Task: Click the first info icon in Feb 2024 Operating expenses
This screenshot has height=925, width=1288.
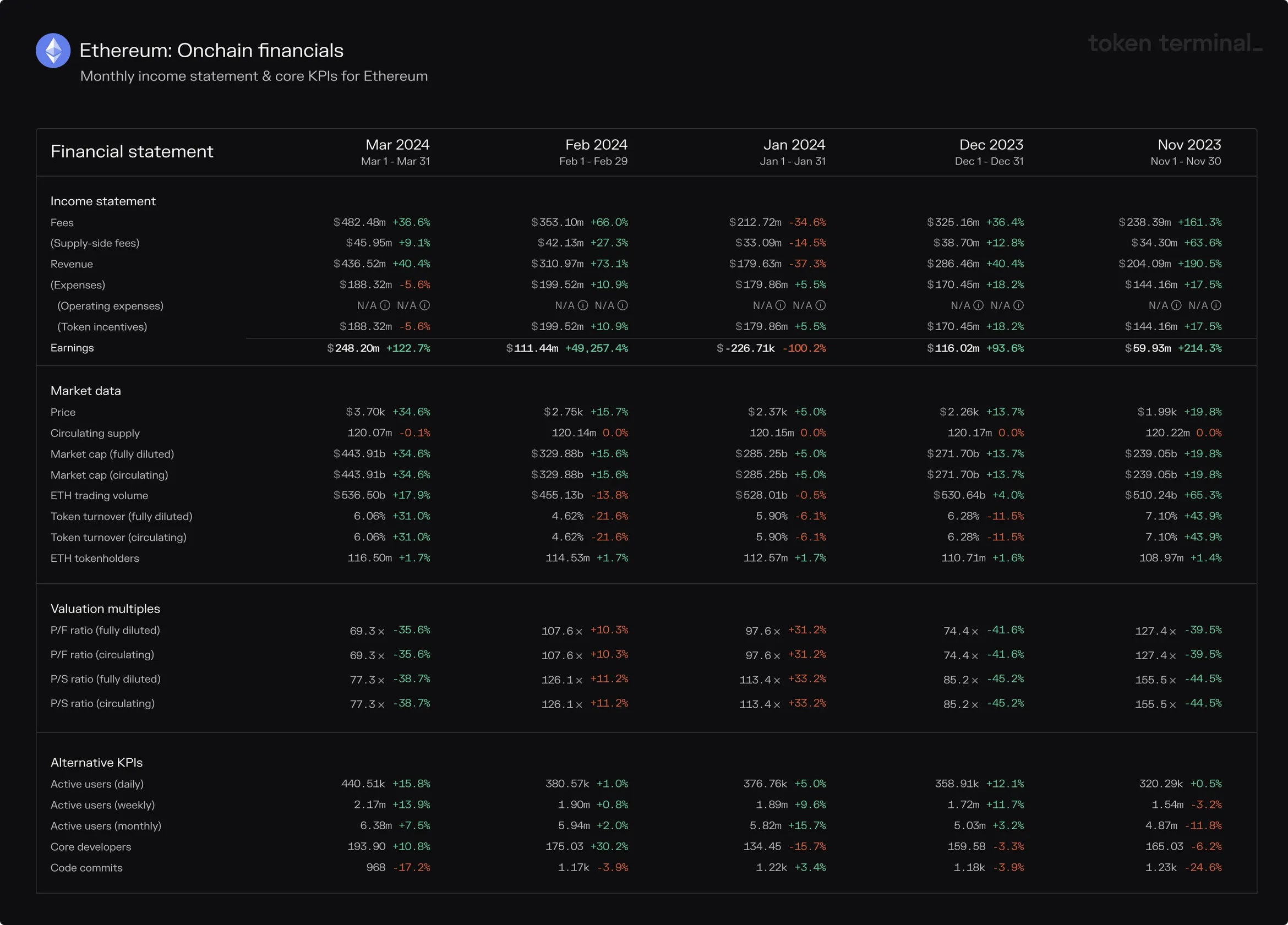Action: pyautogui.click(x=583, y=305)
